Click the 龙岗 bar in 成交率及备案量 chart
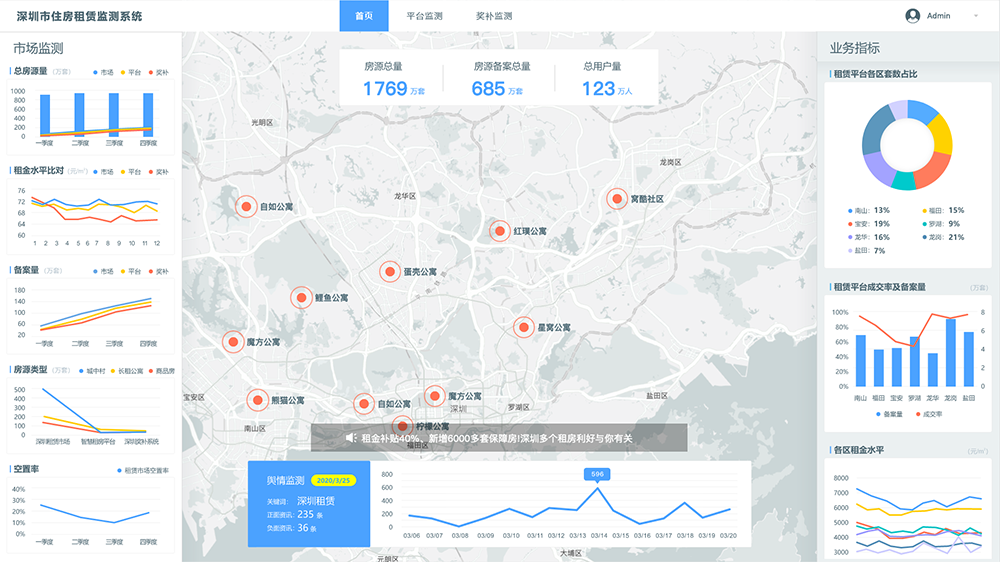The image size is (1000, 562). (951, 353)
